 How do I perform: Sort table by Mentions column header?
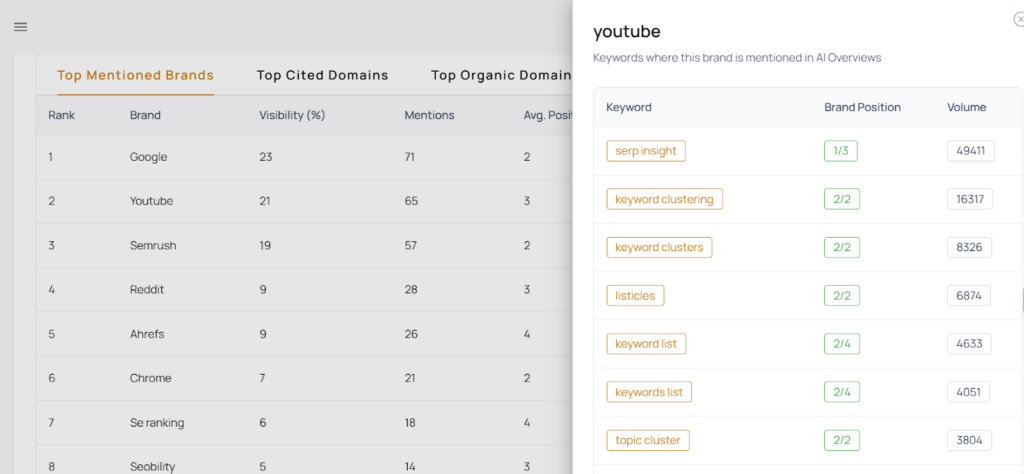tap(429, 115)
